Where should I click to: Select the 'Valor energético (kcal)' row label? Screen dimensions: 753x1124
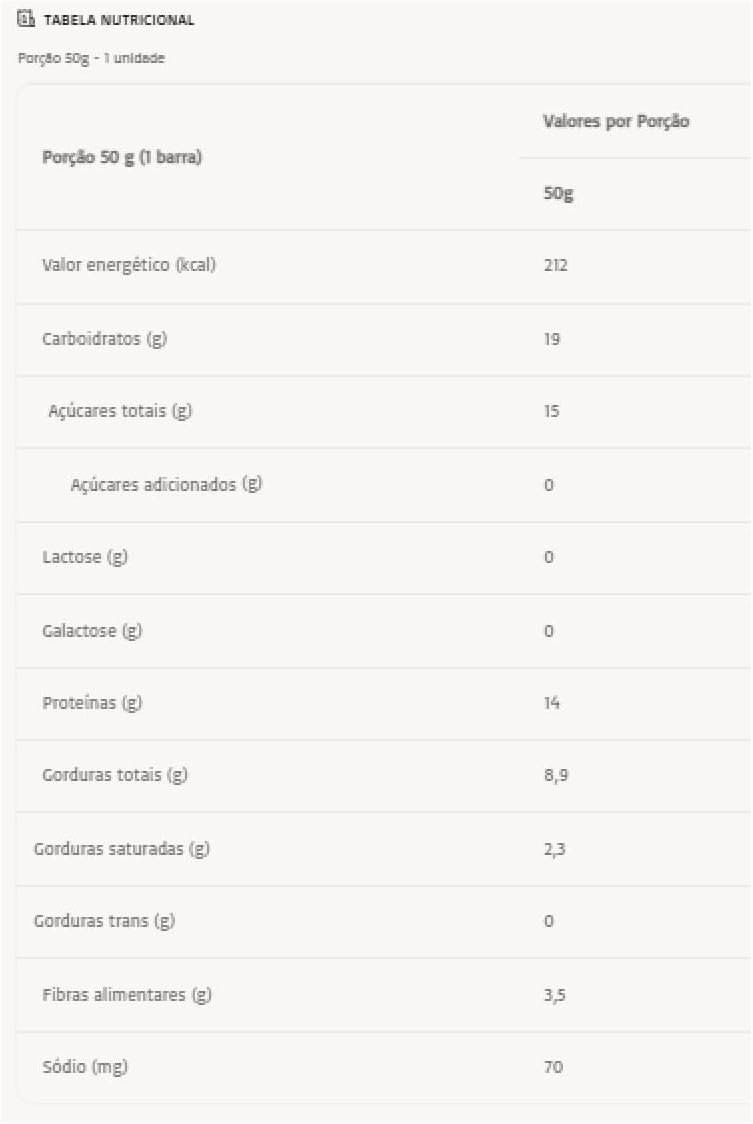(x=129, y=266)
